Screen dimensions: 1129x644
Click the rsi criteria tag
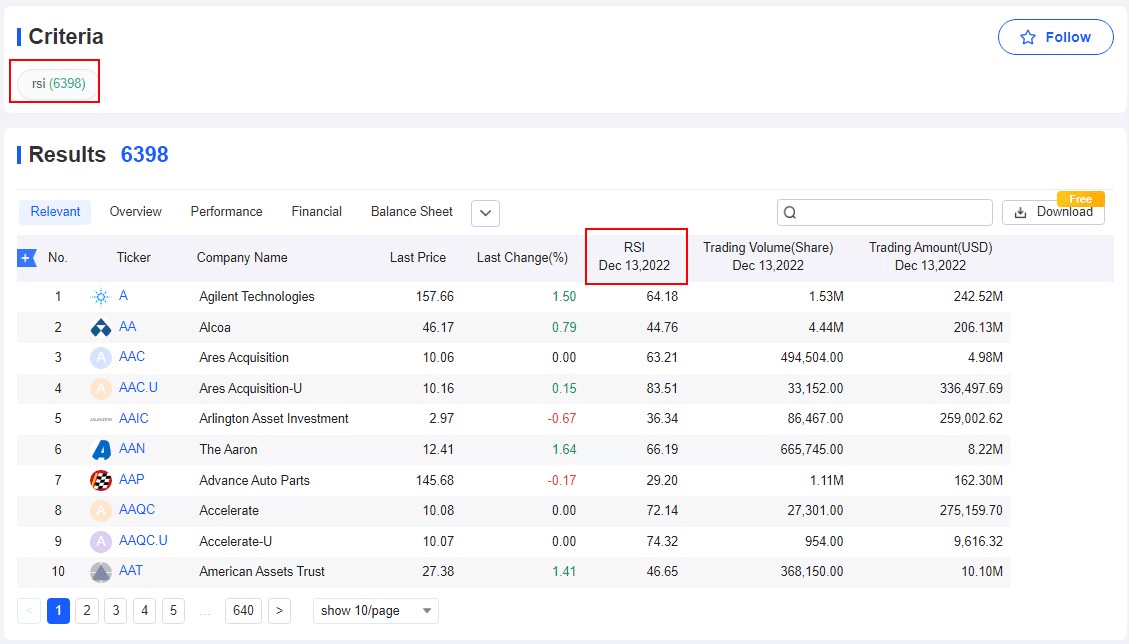58,83
